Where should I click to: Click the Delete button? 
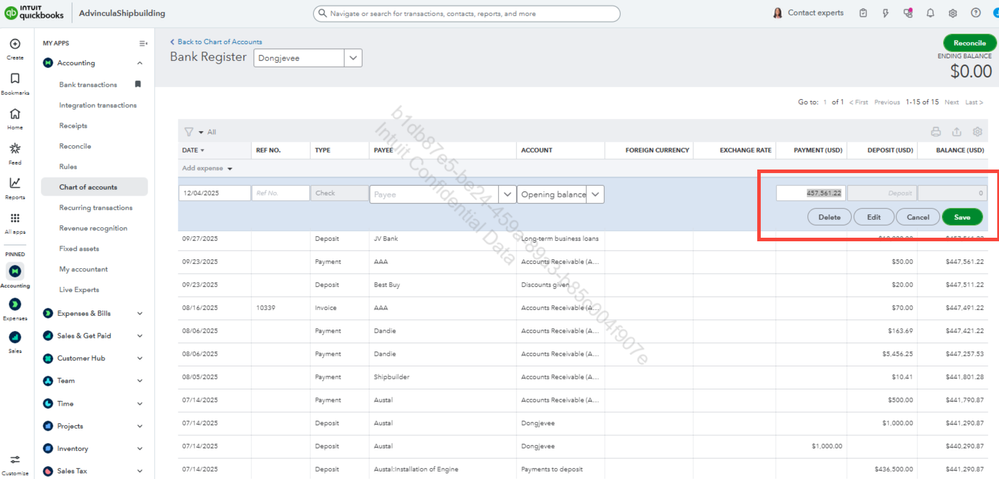point(830,217)
